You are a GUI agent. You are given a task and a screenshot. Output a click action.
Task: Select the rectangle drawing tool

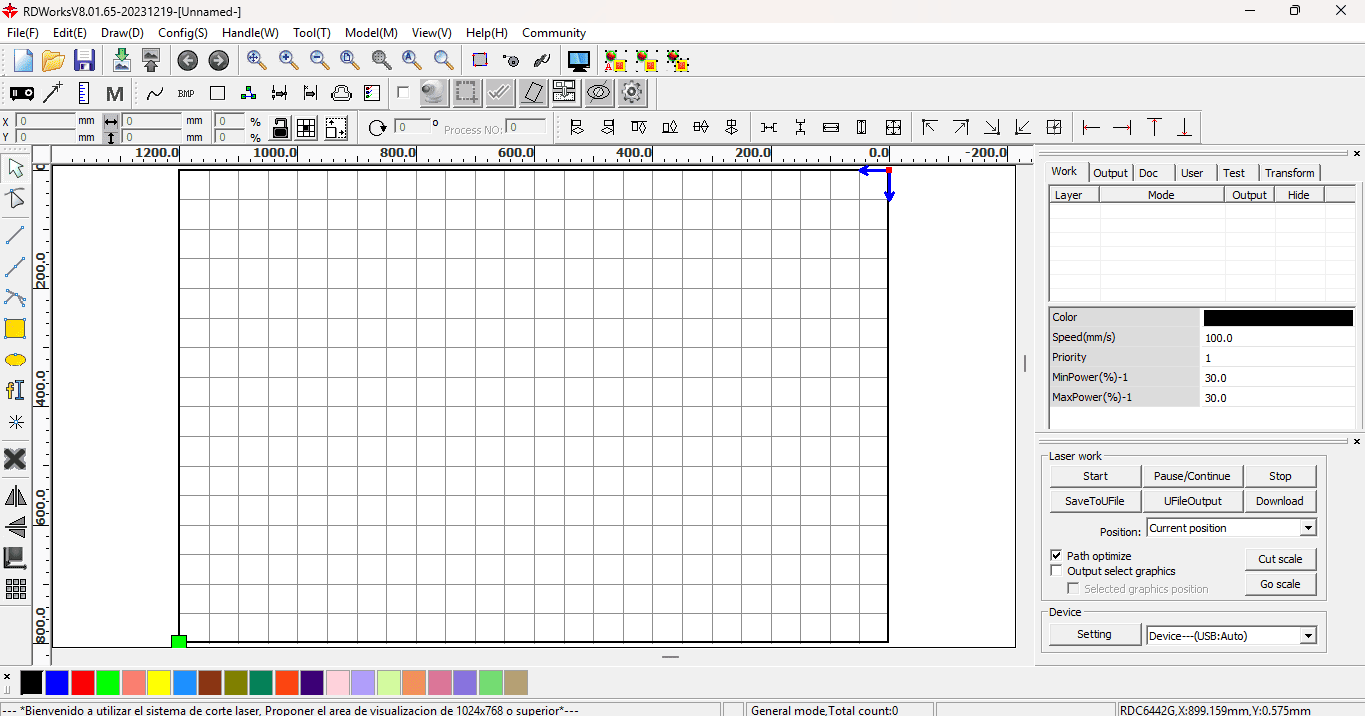(x=15, y=328)
